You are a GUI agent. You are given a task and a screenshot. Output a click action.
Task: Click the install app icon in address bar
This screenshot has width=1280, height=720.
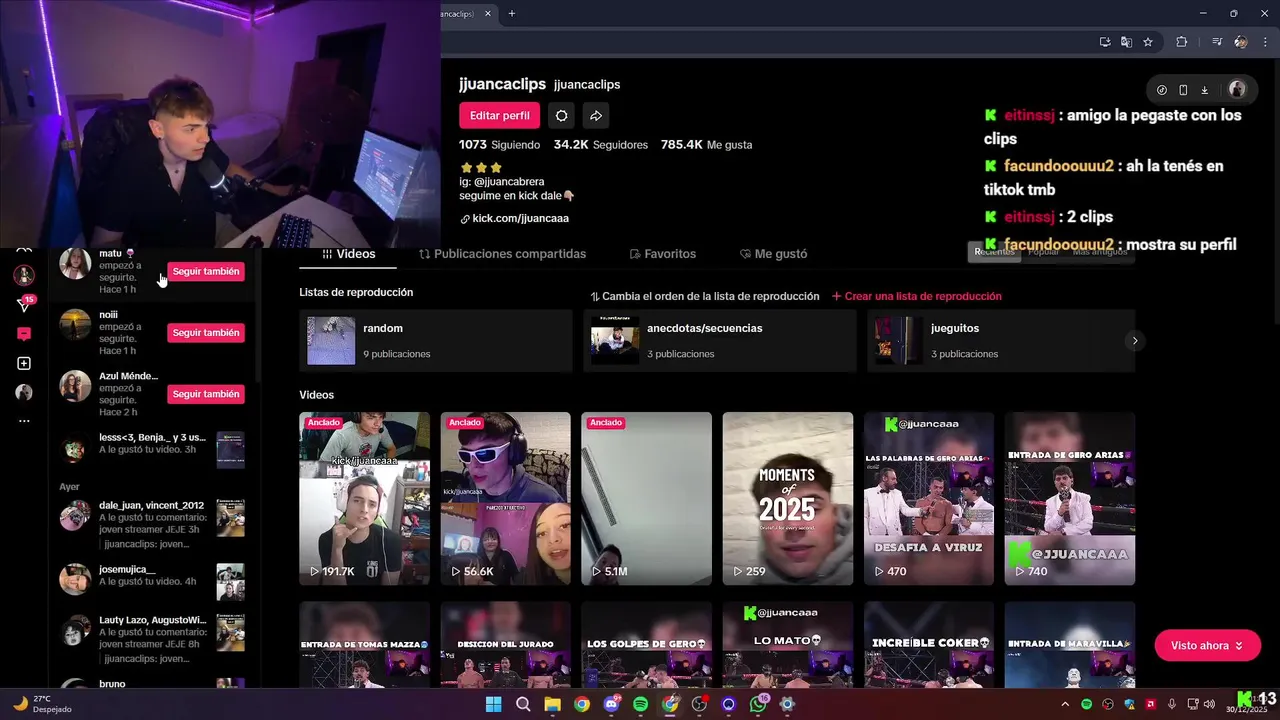pos(1104,42)
